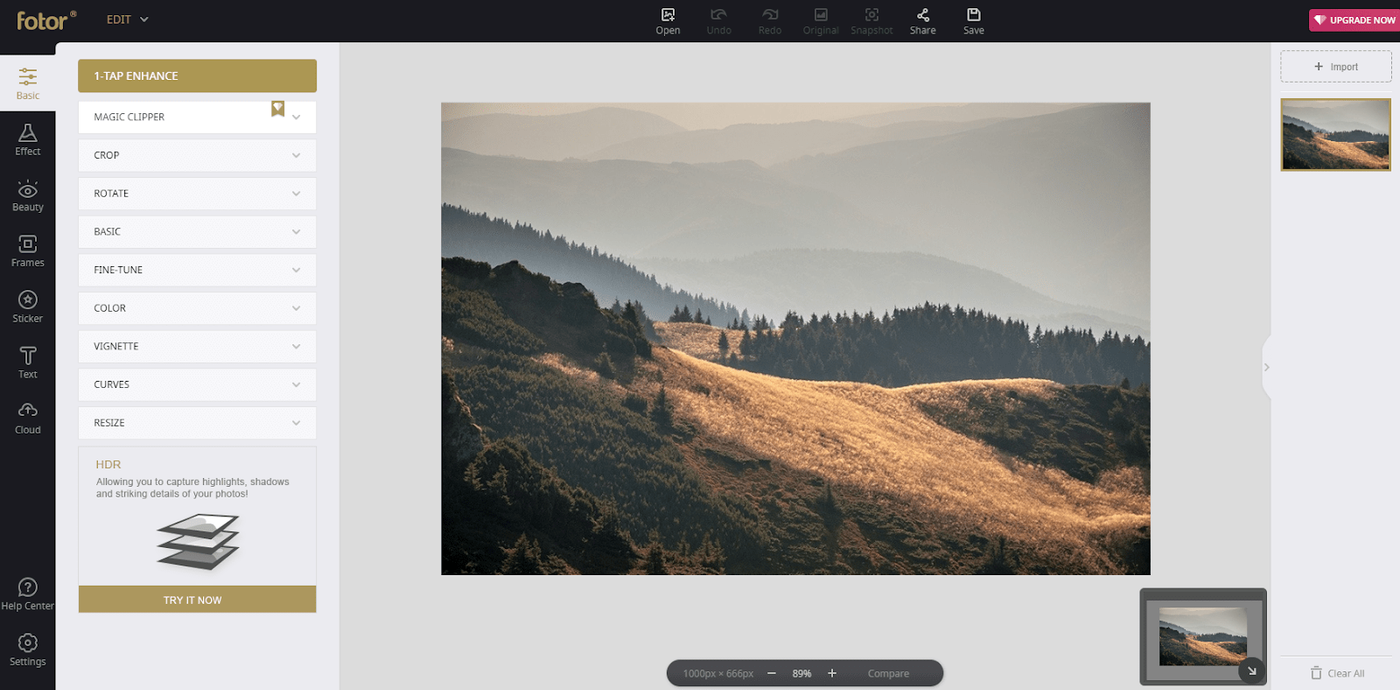Viewport: 1400px width, 690px height.
Task: Zoom in using the plus control
Action: [831, 673]
